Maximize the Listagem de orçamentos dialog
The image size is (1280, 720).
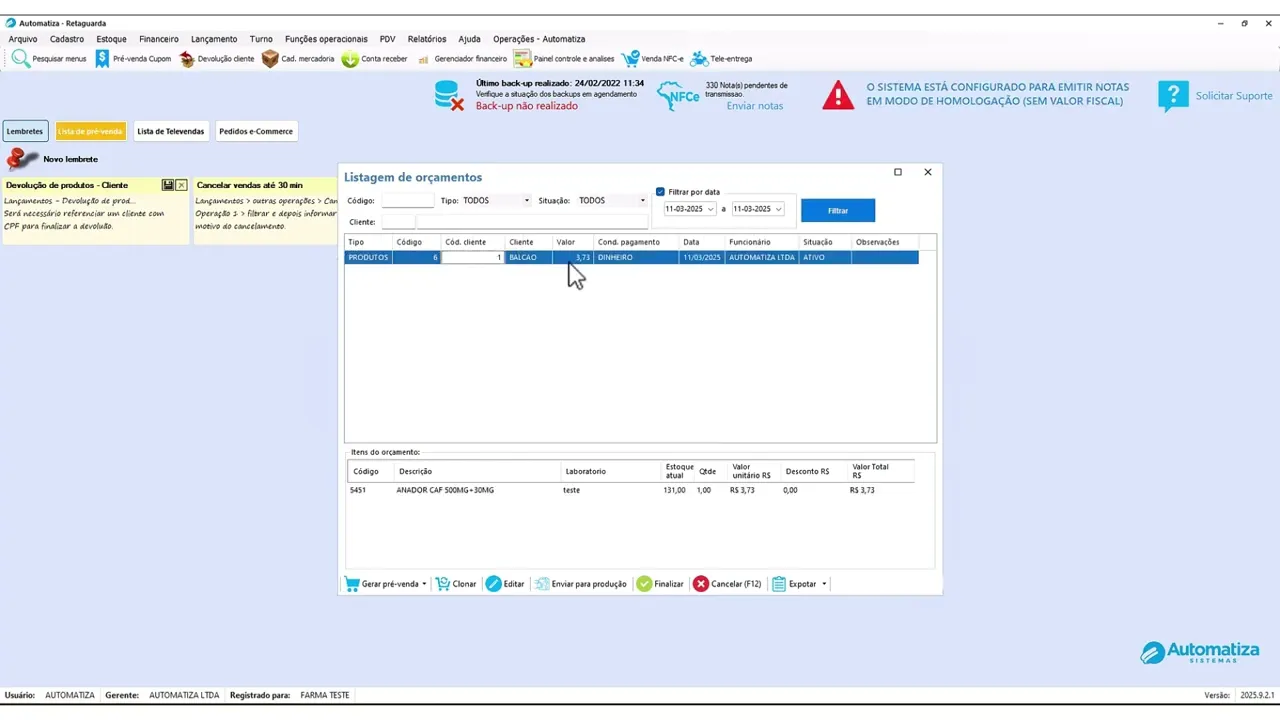tap(898, 172)
